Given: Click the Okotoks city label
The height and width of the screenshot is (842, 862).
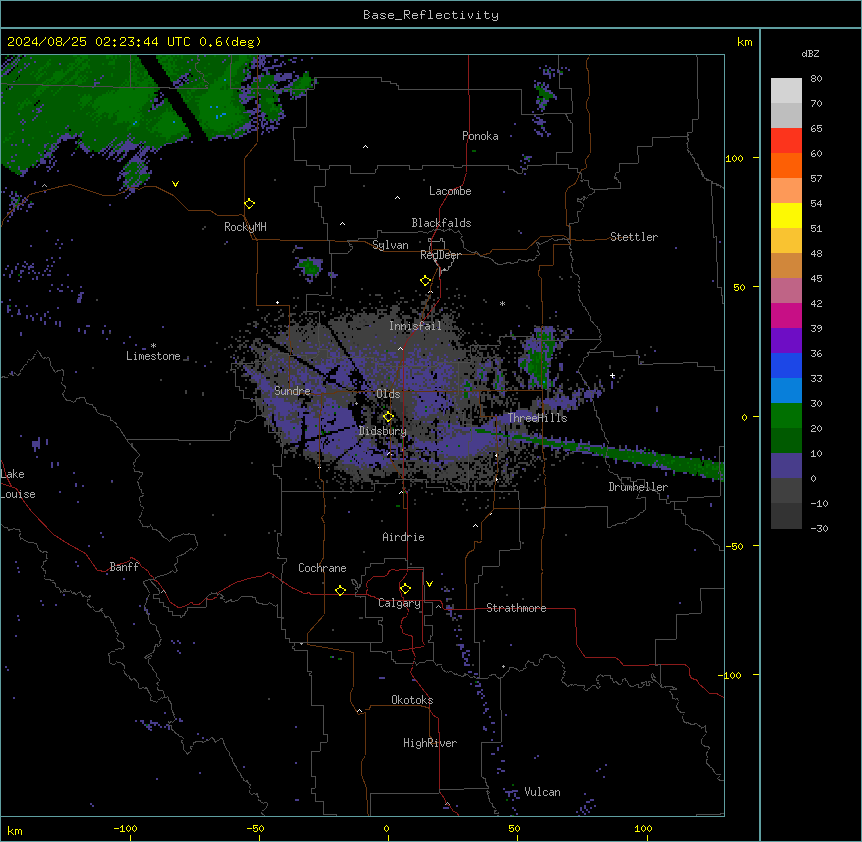Looking at the screenshot, I should pos(412,700).
